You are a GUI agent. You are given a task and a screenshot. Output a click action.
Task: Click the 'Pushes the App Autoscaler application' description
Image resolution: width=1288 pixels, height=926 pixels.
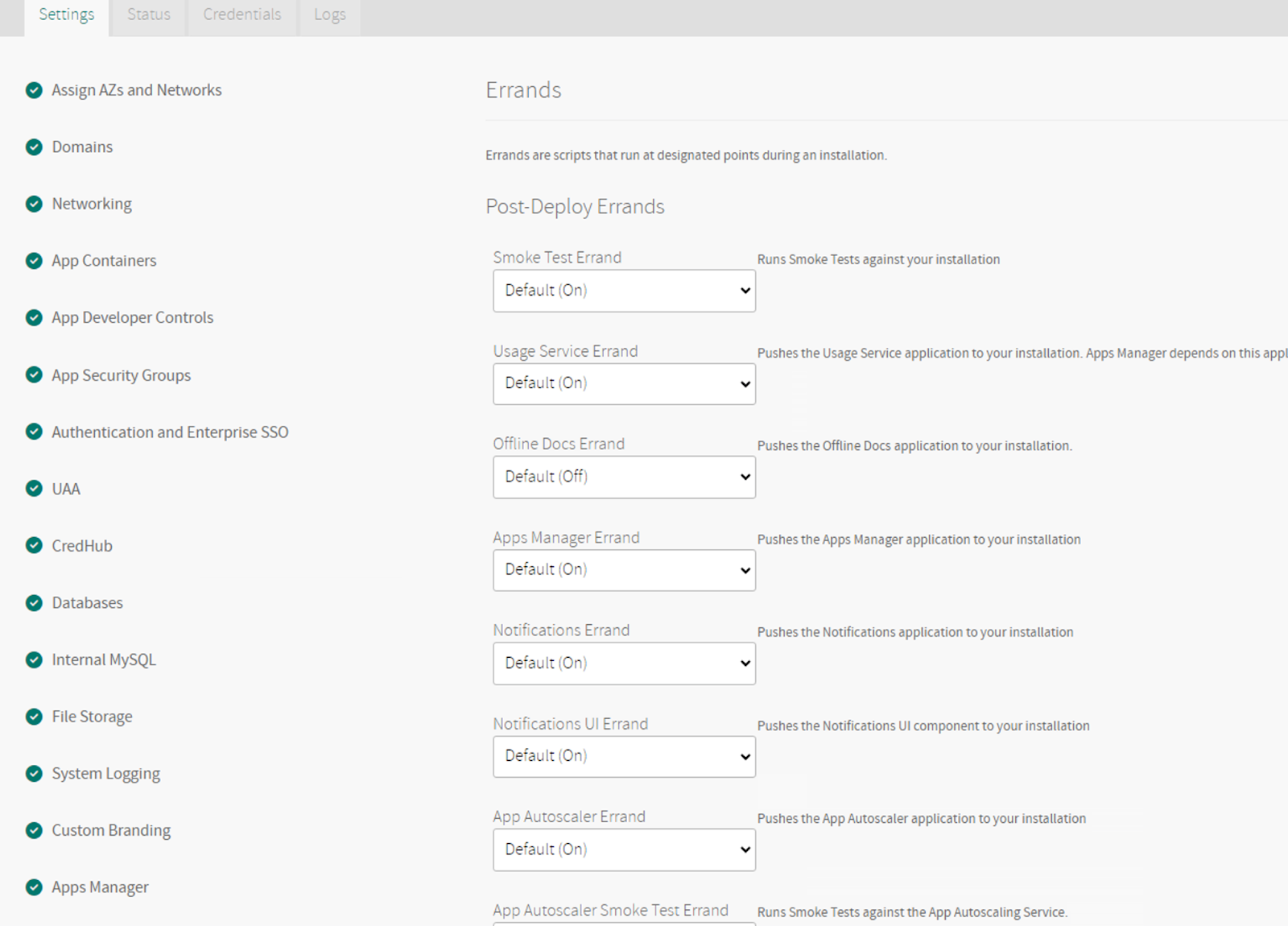point(922,818)
